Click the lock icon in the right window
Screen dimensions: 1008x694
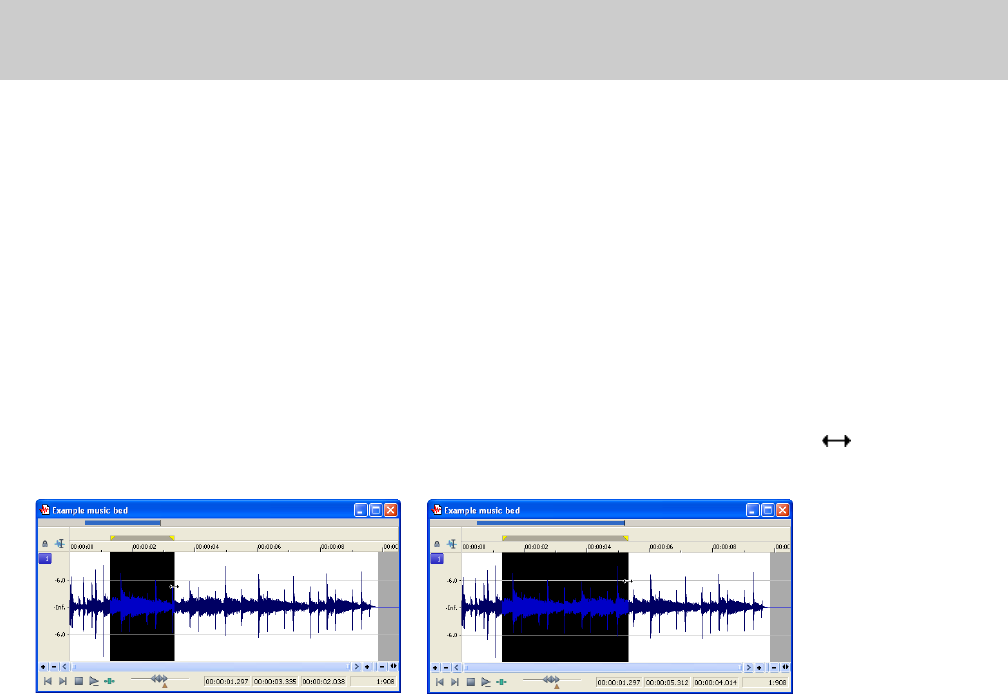click(x=437, y=544)
